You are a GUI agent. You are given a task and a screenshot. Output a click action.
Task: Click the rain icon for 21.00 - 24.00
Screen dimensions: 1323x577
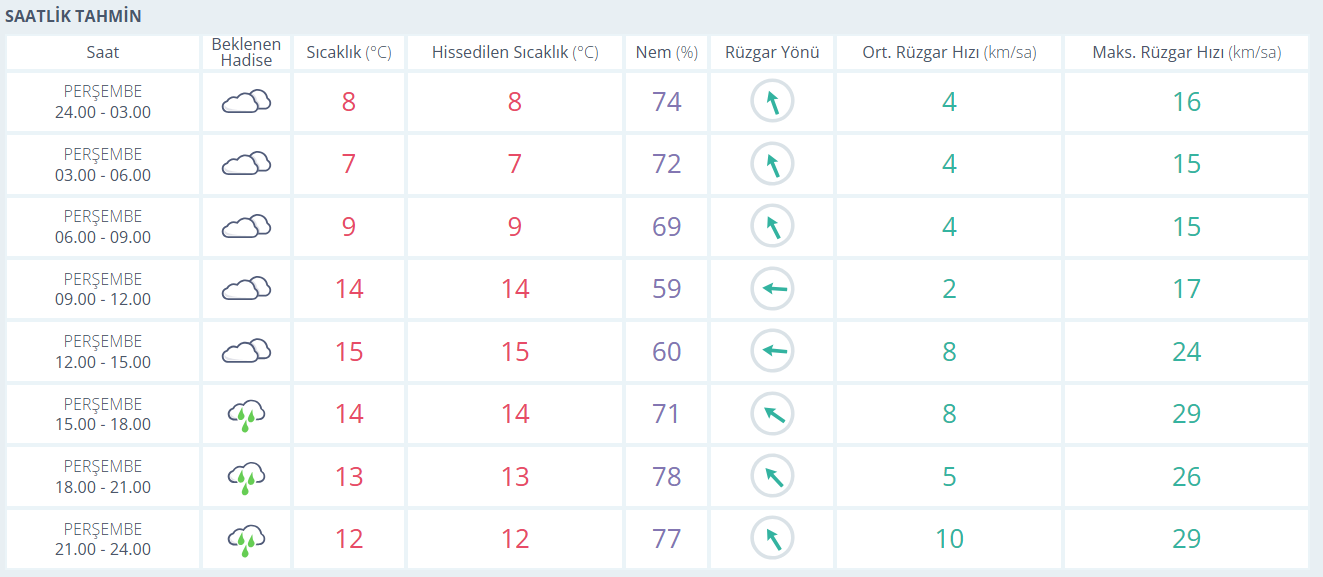246,539
